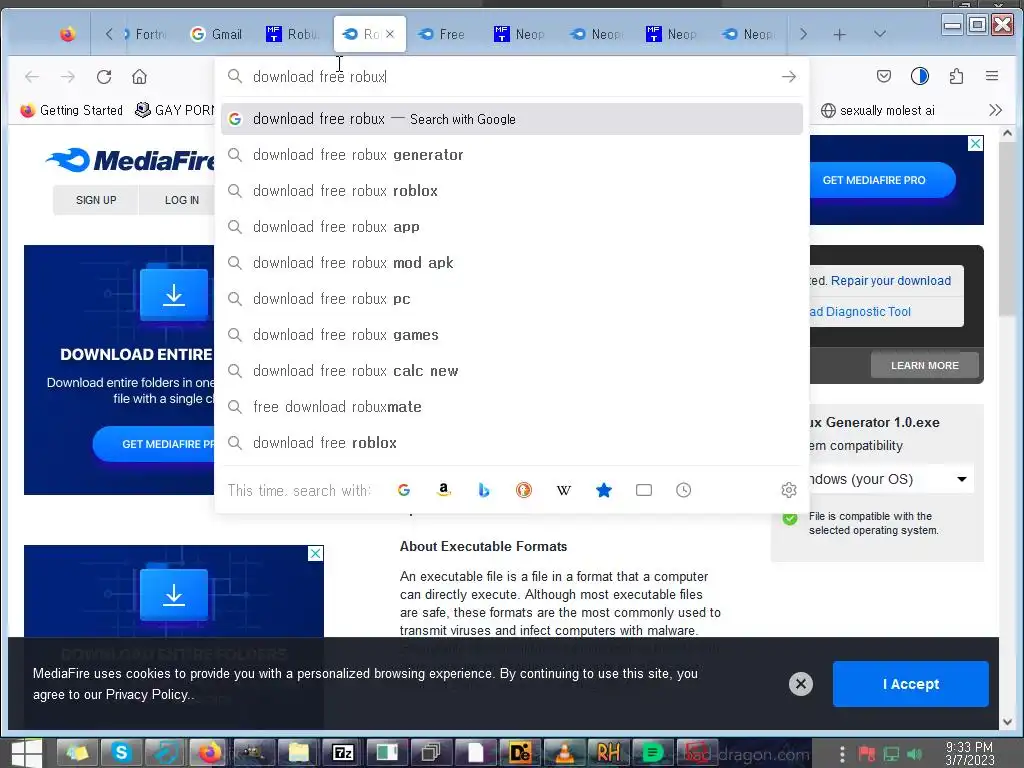
Task: Close the bottom left ad with X
Action: [x=315, y=553]
